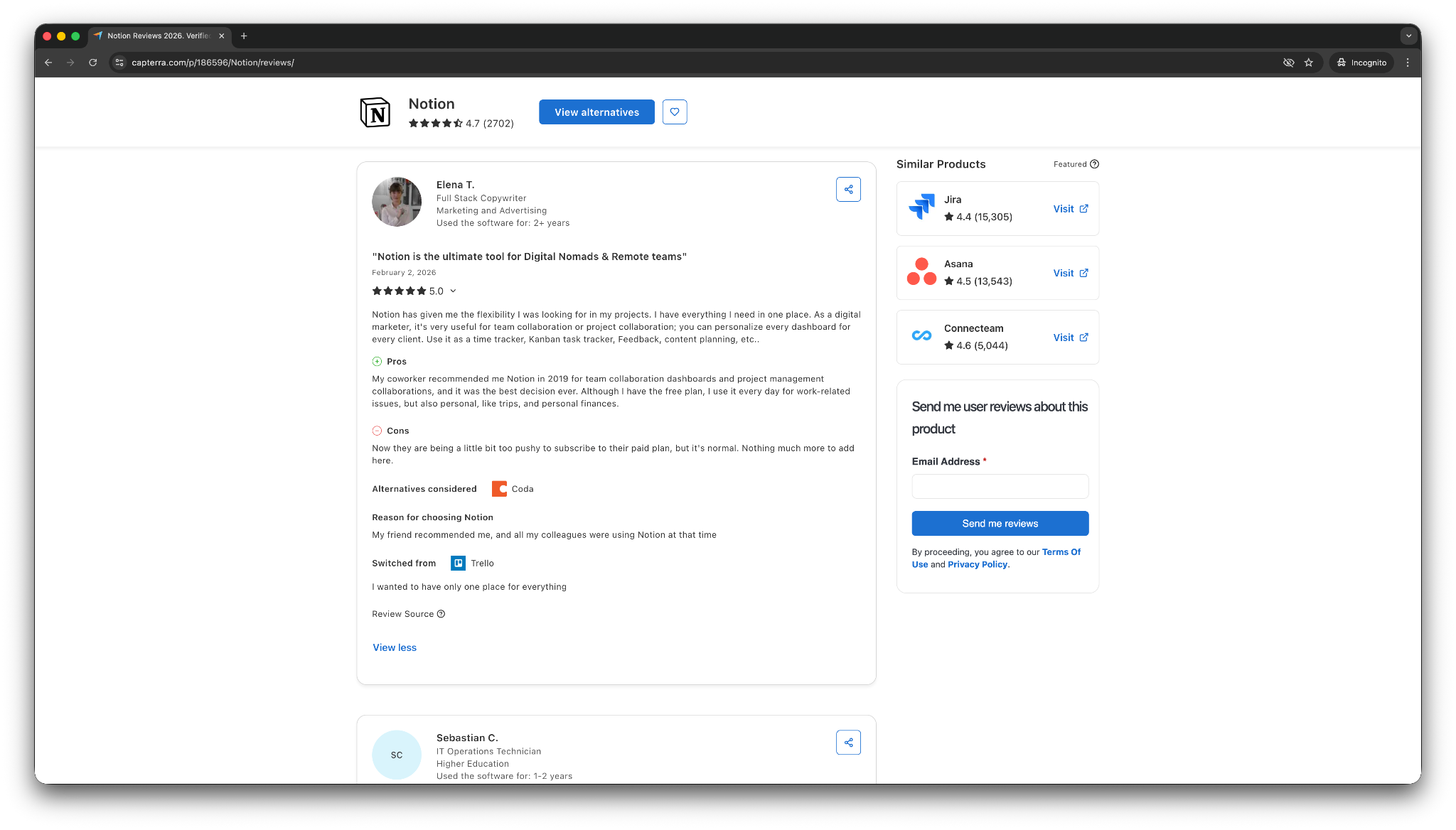Click the Asana product logo
Image resolution: width=1456 pixels, height=830 pixels.
tap(921, 271)
